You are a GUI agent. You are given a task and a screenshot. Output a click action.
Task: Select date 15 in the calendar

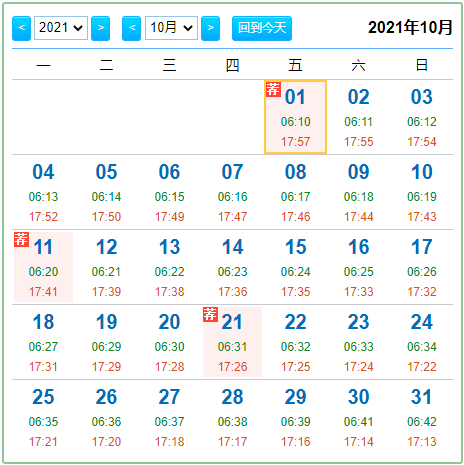point(295,267)
